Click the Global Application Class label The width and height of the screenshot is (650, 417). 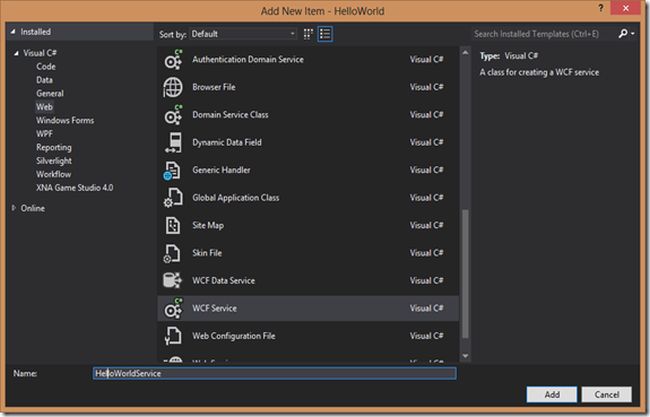[x=235, y=198]
